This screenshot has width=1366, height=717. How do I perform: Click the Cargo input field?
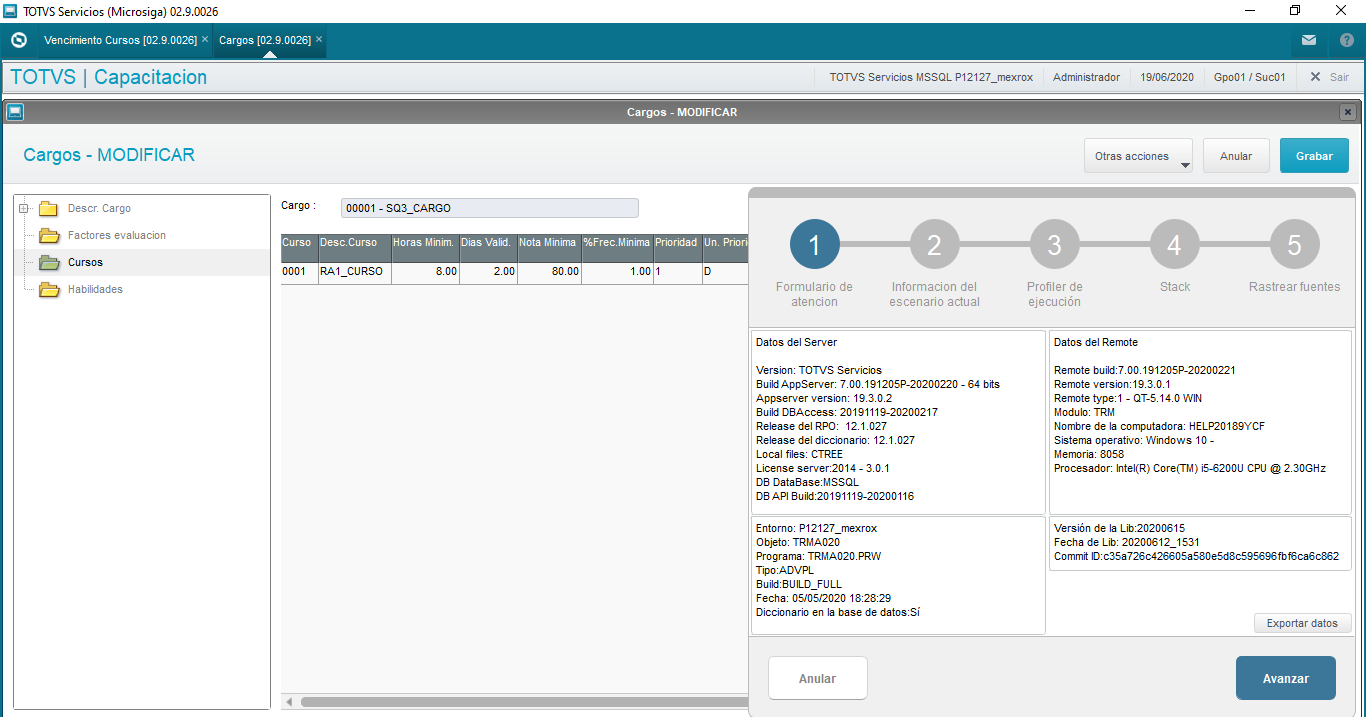click(x=489, y=208)
